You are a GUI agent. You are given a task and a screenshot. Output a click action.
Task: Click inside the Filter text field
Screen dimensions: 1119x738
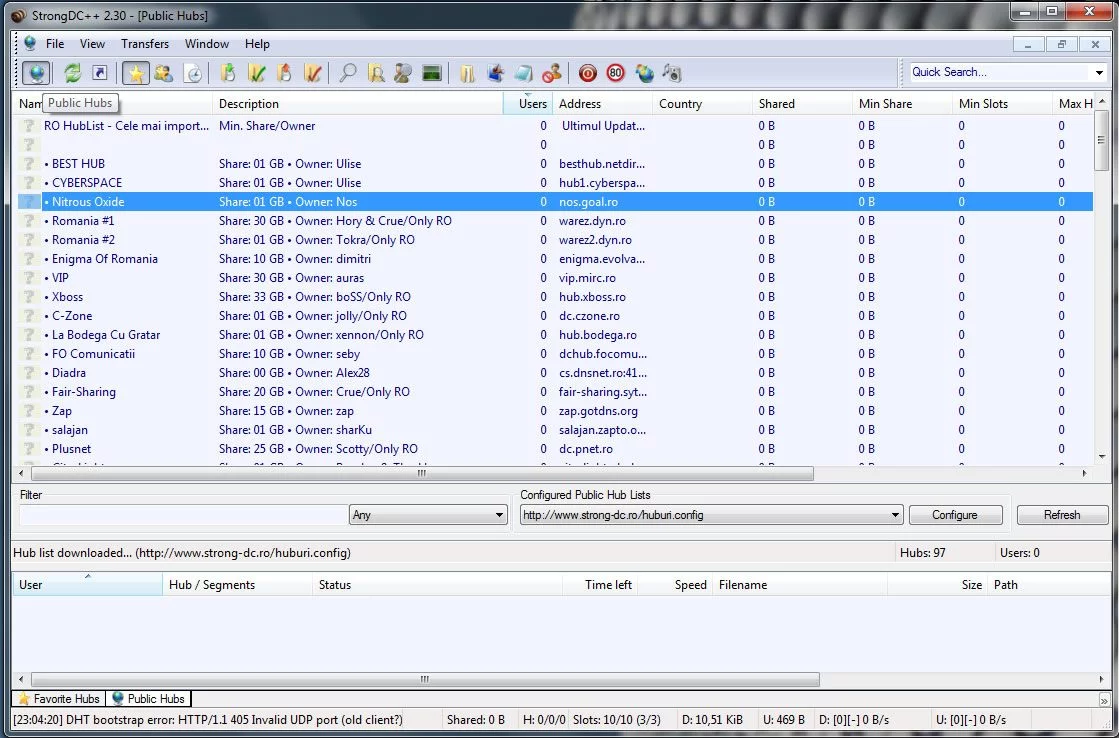(182, 515)
